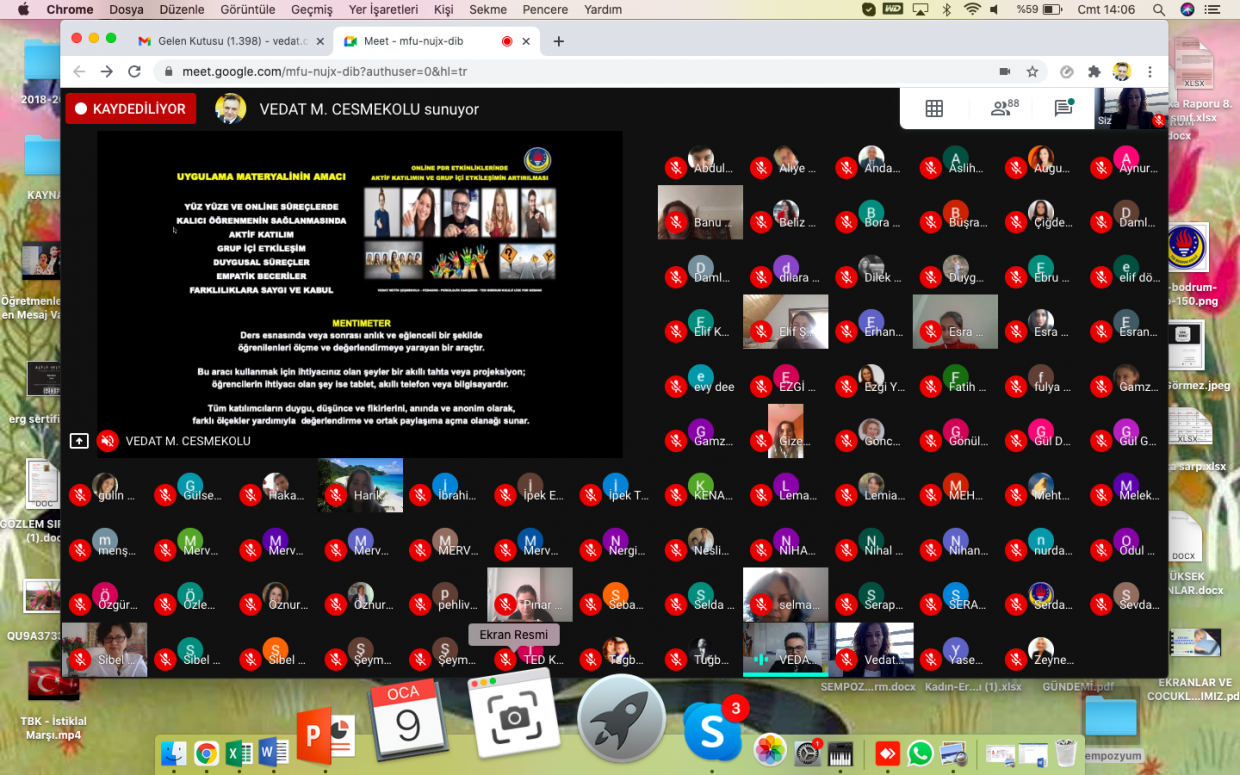Open the Trash in the Dock
The height and width of the screenshot is (775, 1240).
coord(1066,752)
